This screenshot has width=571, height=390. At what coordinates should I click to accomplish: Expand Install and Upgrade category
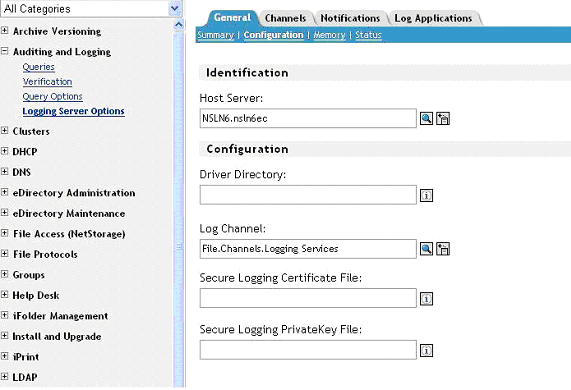click(x=4, y=335)
